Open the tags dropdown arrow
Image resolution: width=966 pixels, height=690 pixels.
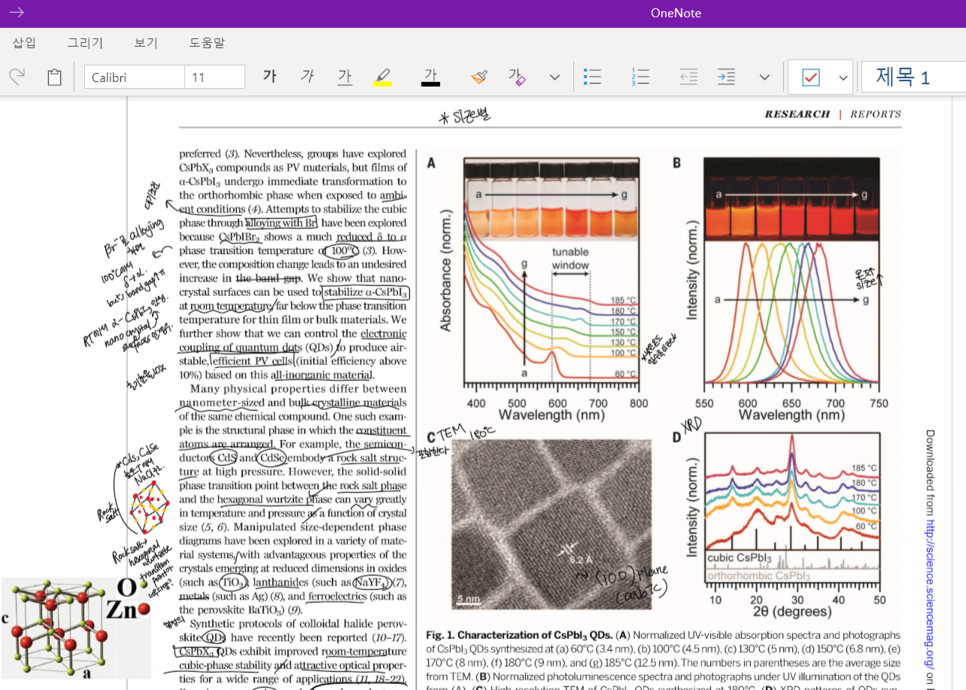pyautogui.click(x=843, y=78)
